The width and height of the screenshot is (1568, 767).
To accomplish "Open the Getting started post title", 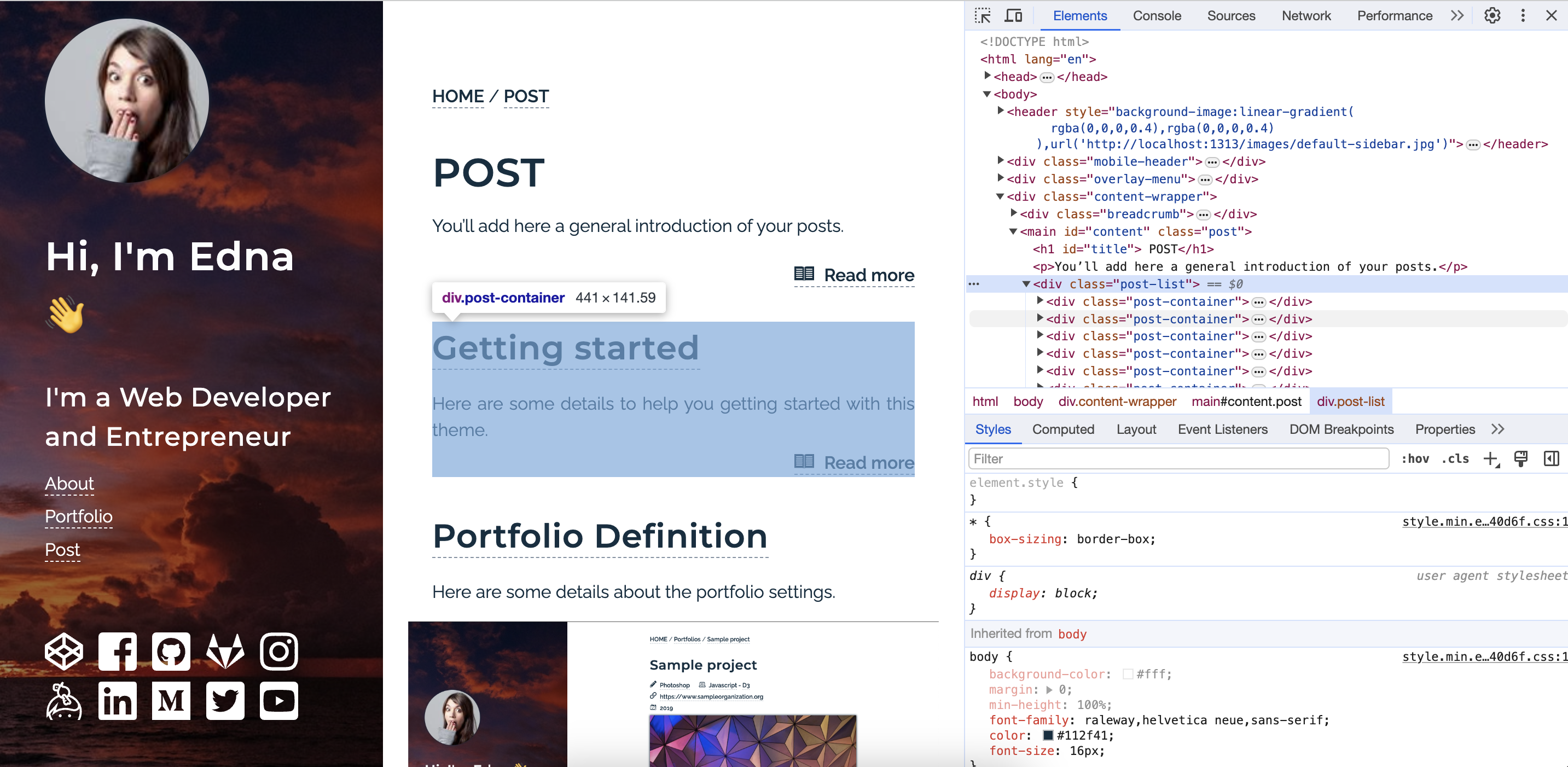I will coord(566,348).
